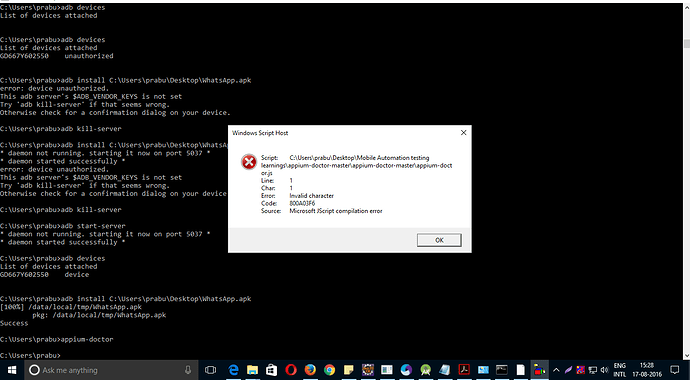Image resolution: width=690 pixels, height=380 pixels.
Task: Click the ENG INTL language indicator
Action: (x=619, y=370)
